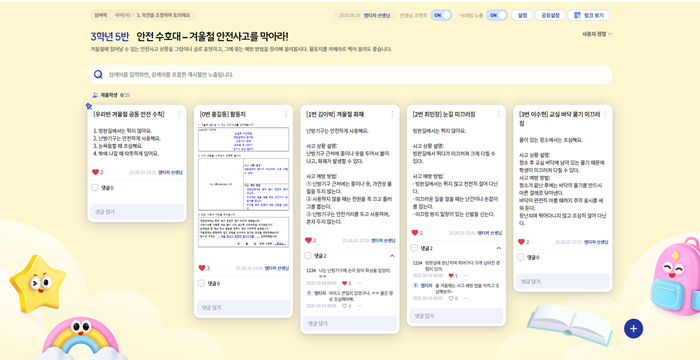Click the teacher name on the 우리반 card

click(170, 172)
